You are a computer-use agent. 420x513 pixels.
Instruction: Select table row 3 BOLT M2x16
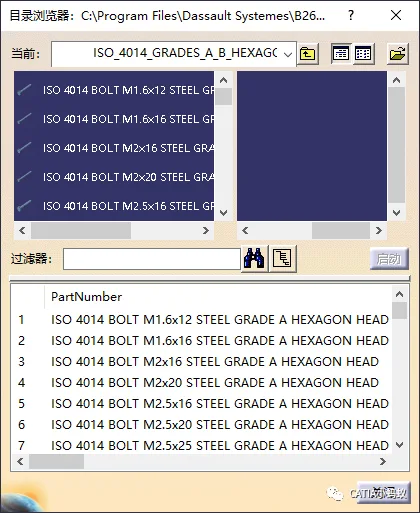[202, 362]
